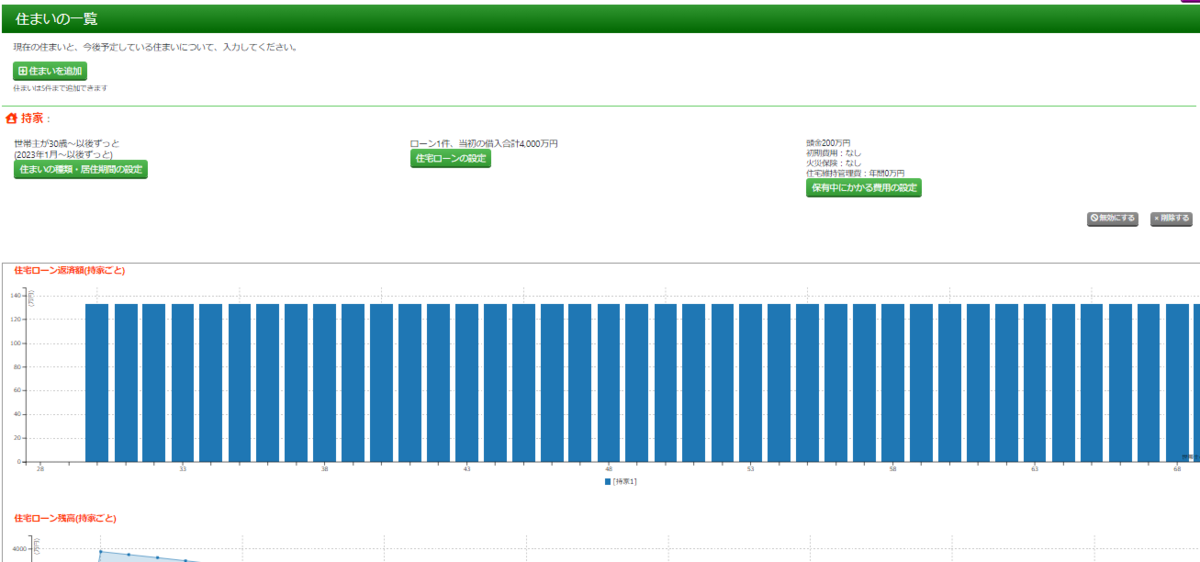
Task: Click the x-axis label 53 of the repayment chart
Action: click(x=751, y=468)
